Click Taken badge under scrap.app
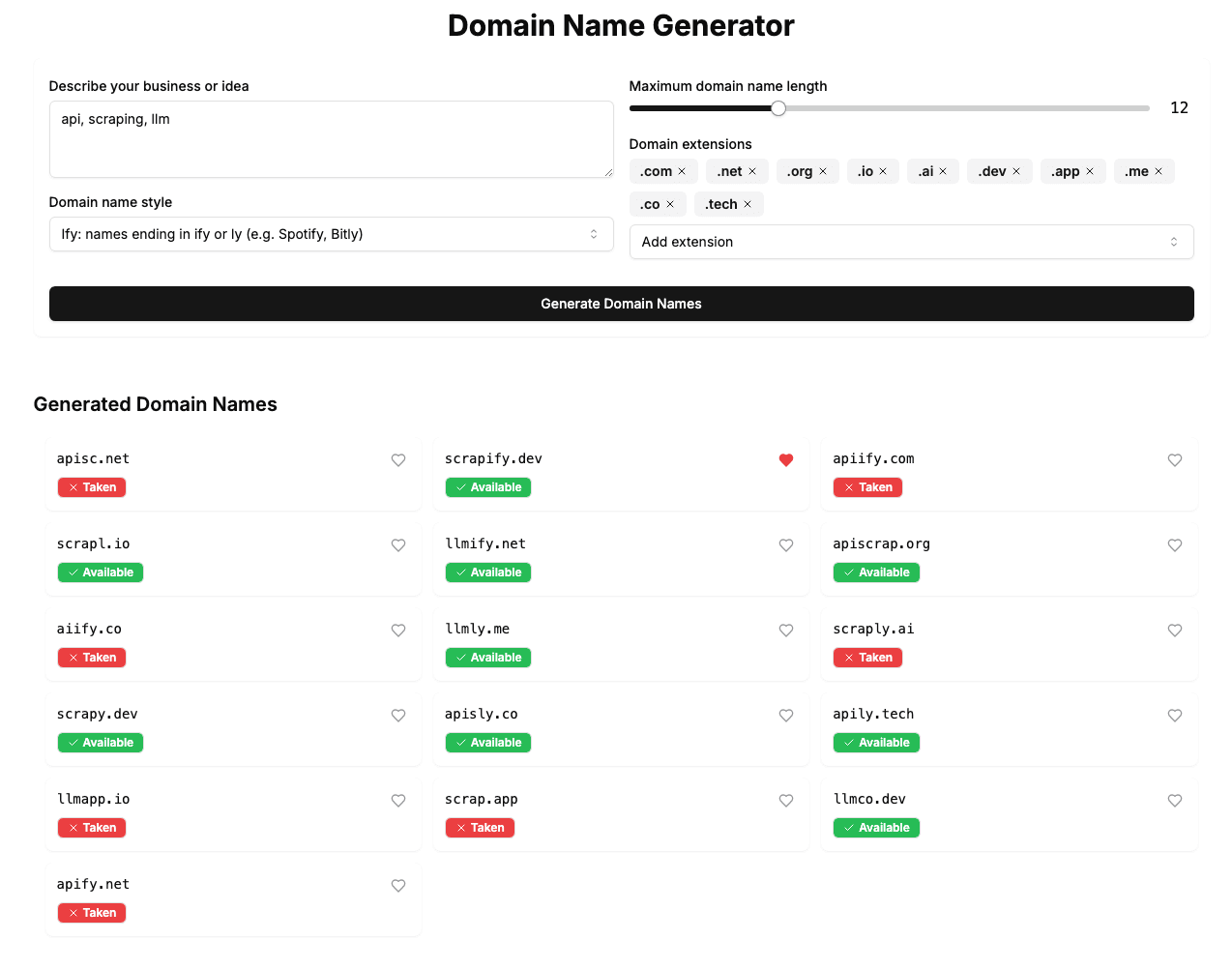1232x969 pixels. pyautogui.click(x=480, y=828)
